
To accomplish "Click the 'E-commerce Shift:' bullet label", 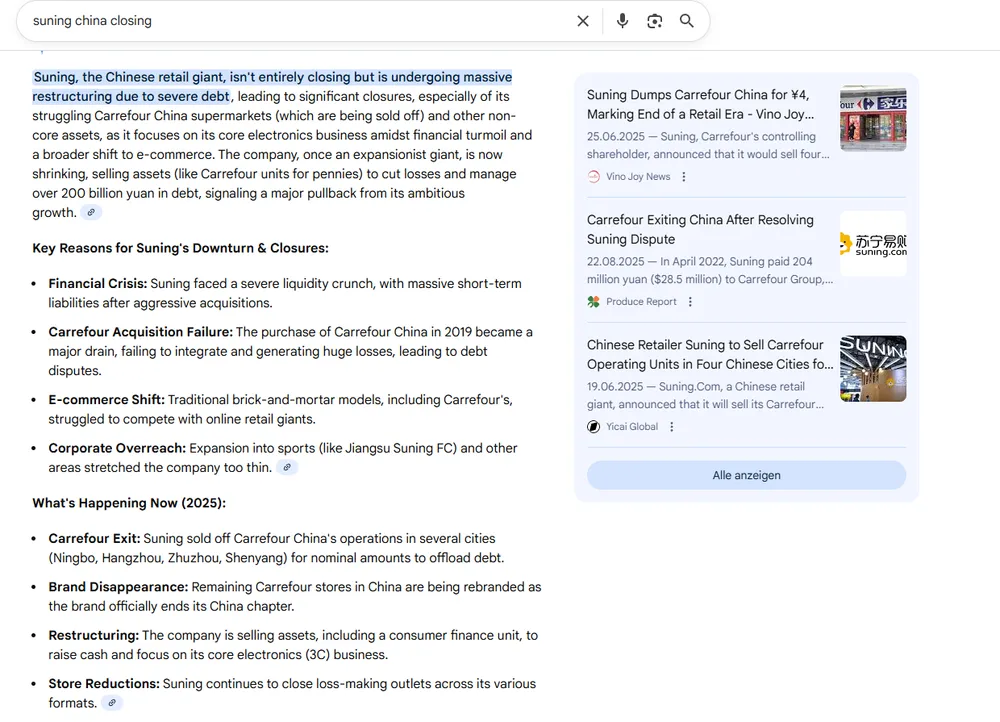I will [x=107, y=400].
